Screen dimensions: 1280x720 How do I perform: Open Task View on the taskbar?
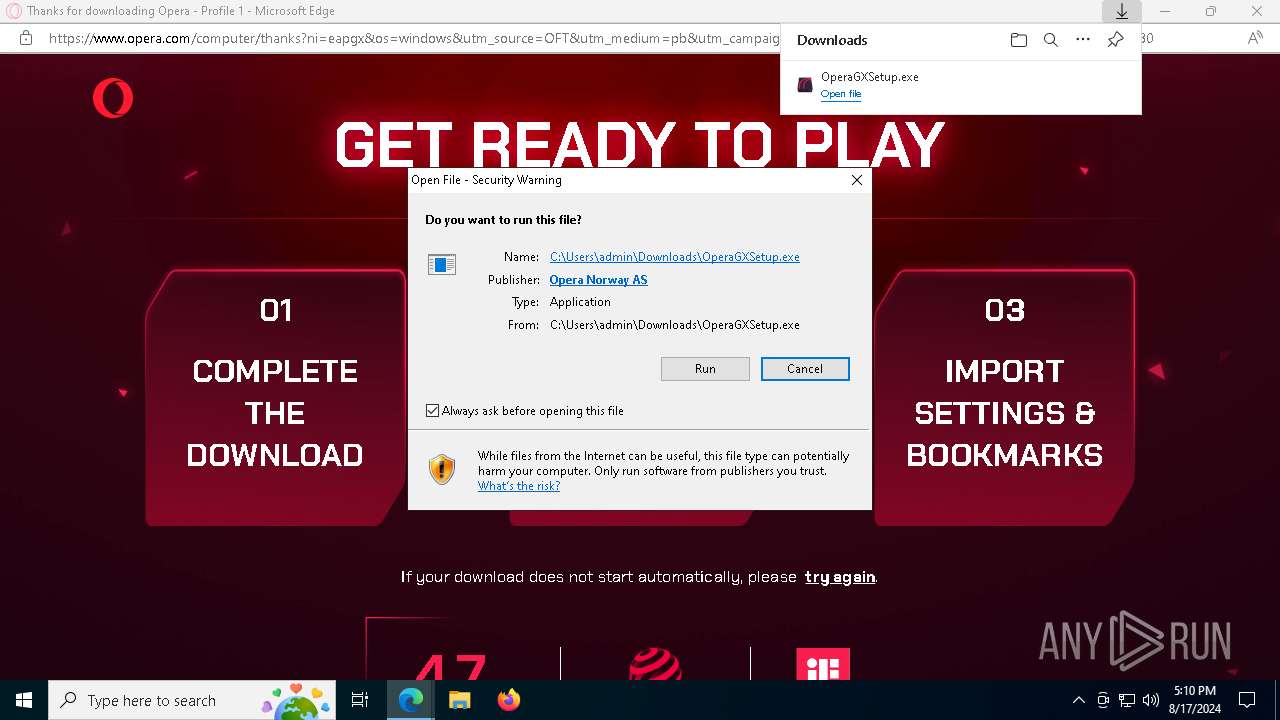[360, 700]
